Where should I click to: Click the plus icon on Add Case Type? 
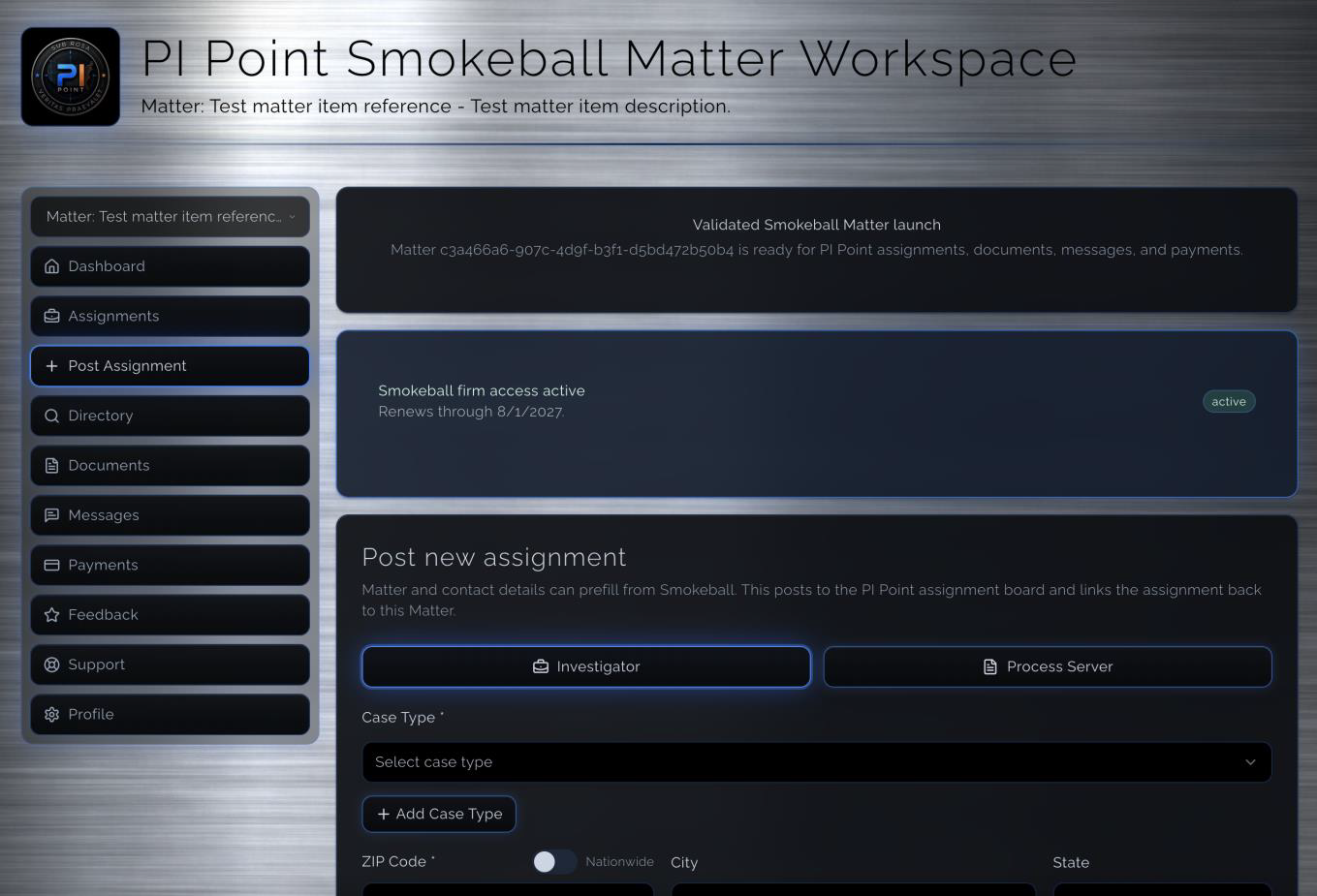pyautogui.click(x=384, y=814)
